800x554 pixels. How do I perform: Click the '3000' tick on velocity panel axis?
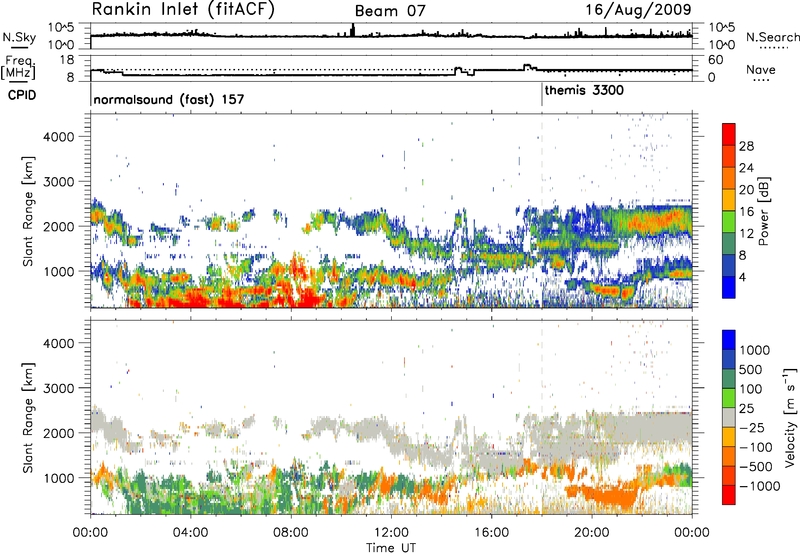pos(59,388)
